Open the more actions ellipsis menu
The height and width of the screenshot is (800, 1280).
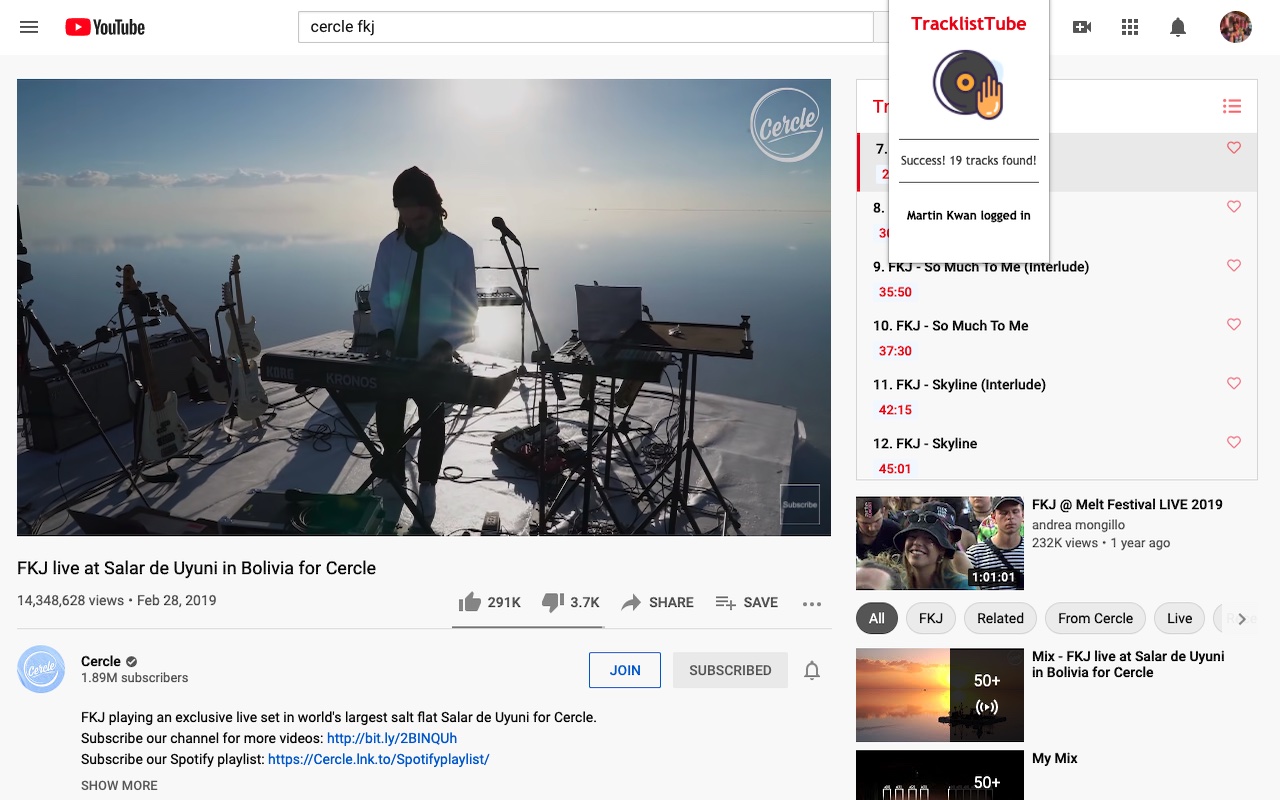tap(812, 603)
